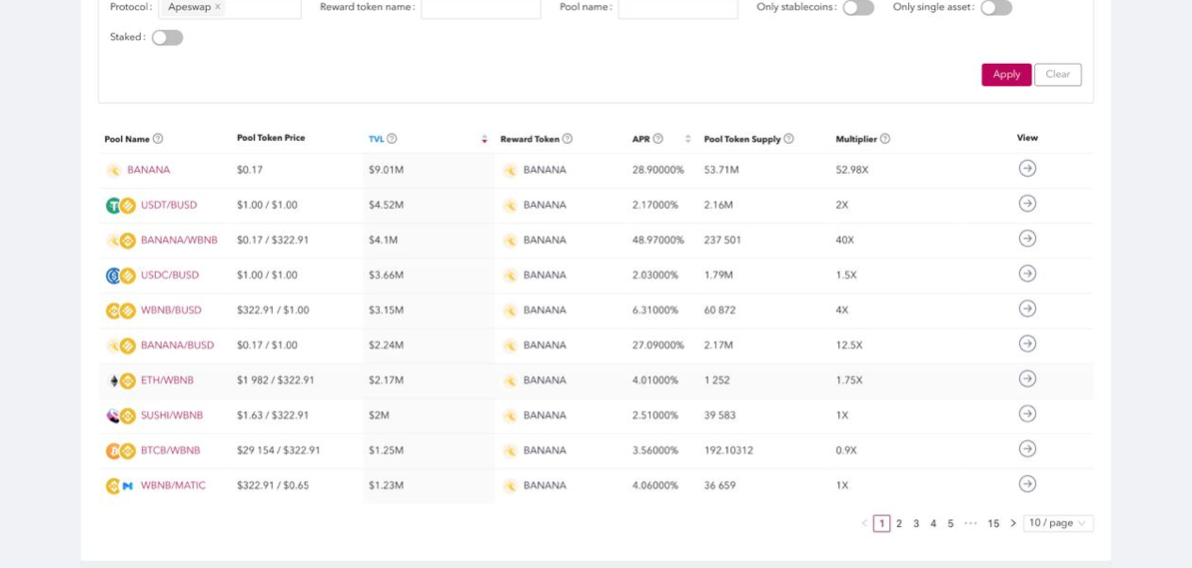Click help icon next to Pool Name
This screenshot has height=568, width=1192.
coord(158,139)
